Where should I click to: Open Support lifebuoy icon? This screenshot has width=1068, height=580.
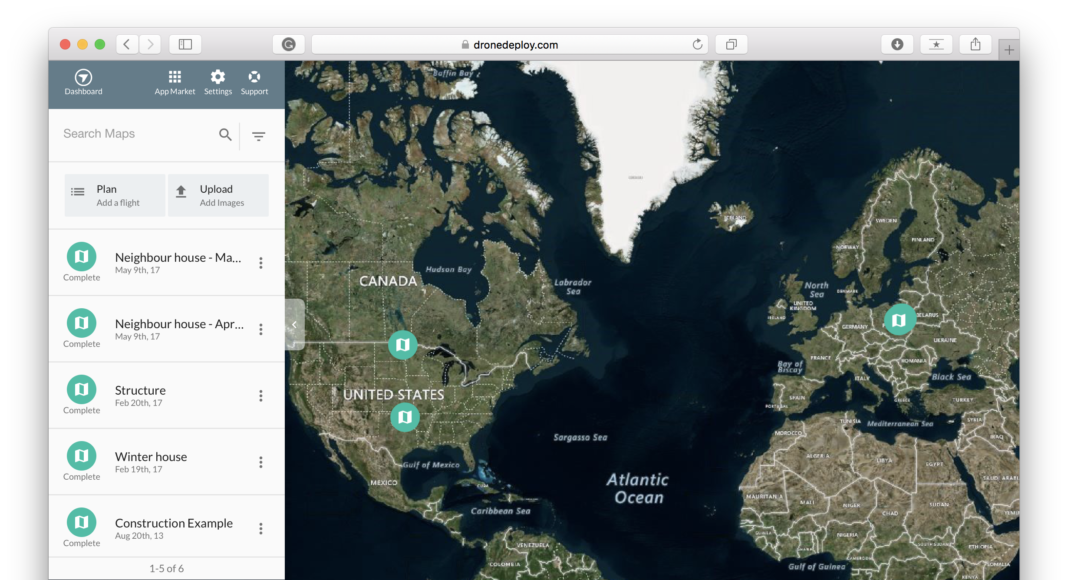pyautogui.click(x=254, y=77)
